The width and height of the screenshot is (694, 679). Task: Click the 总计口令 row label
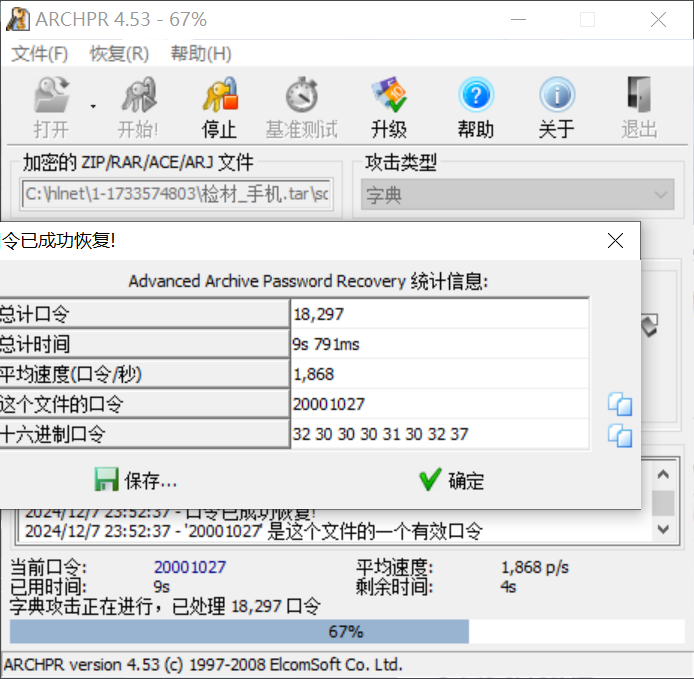click(x=145, y=314)
